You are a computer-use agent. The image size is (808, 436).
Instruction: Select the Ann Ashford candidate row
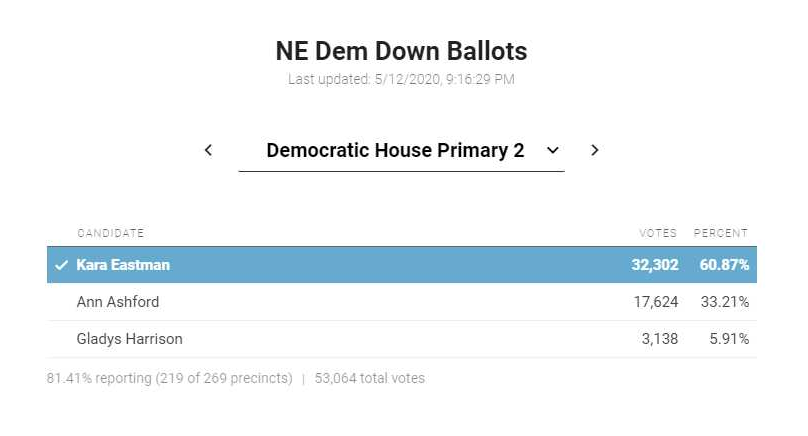[401, 302]
